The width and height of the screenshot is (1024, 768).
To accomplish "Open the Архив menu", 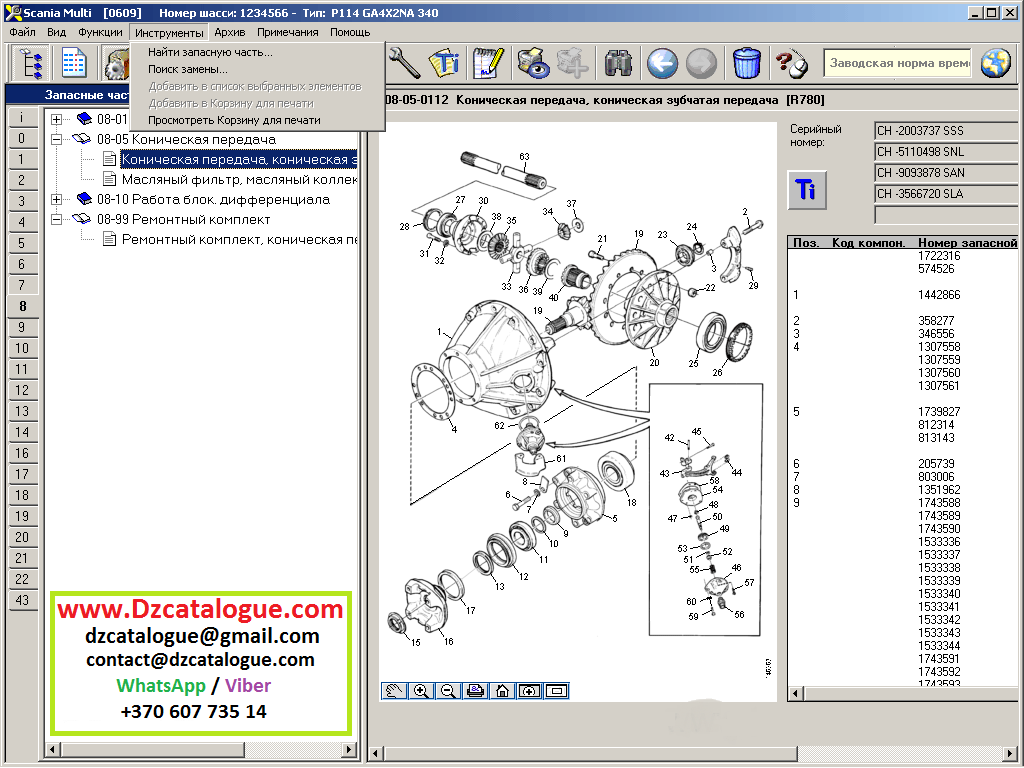I will [x=230, y=32].
